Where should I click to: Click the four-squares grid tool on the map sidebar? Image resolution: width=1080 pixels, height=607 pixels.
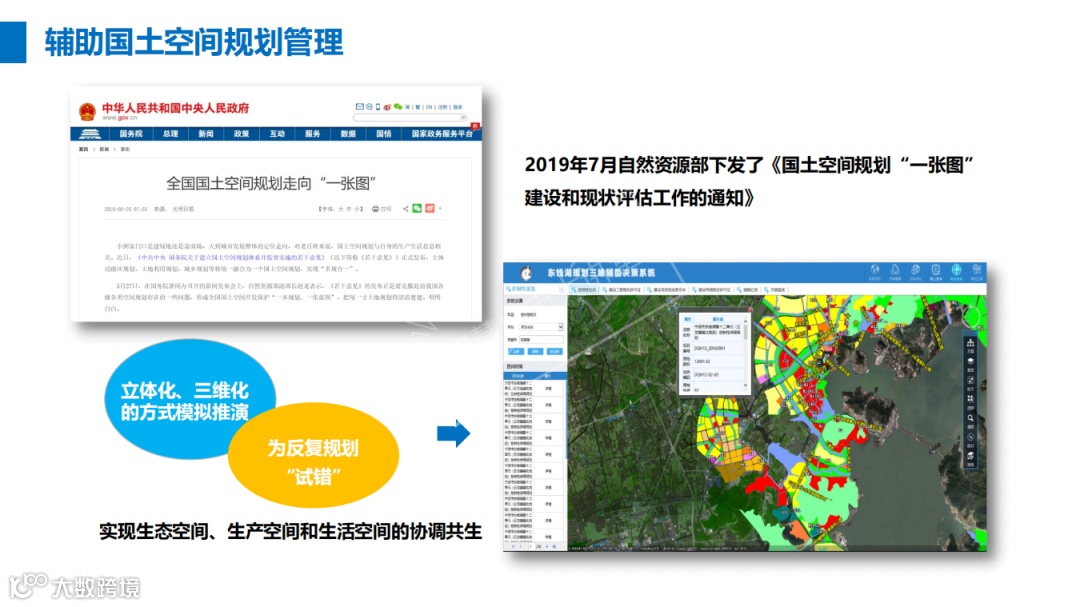coord(970,398)
